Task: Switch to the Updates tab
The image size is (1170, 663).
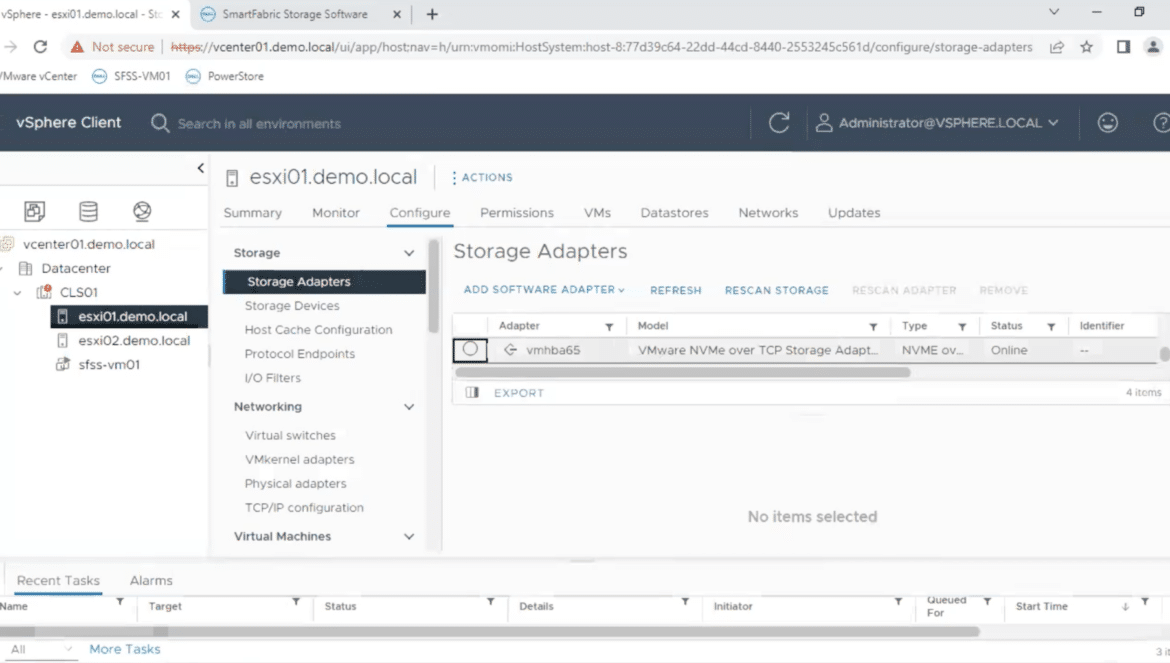Action: point(854,213)
